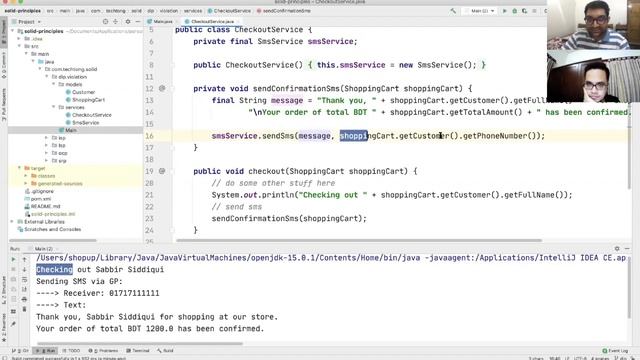
Task: Click the up-the-stack-trace arrow in the Run panel
Action: pos(24,259)
